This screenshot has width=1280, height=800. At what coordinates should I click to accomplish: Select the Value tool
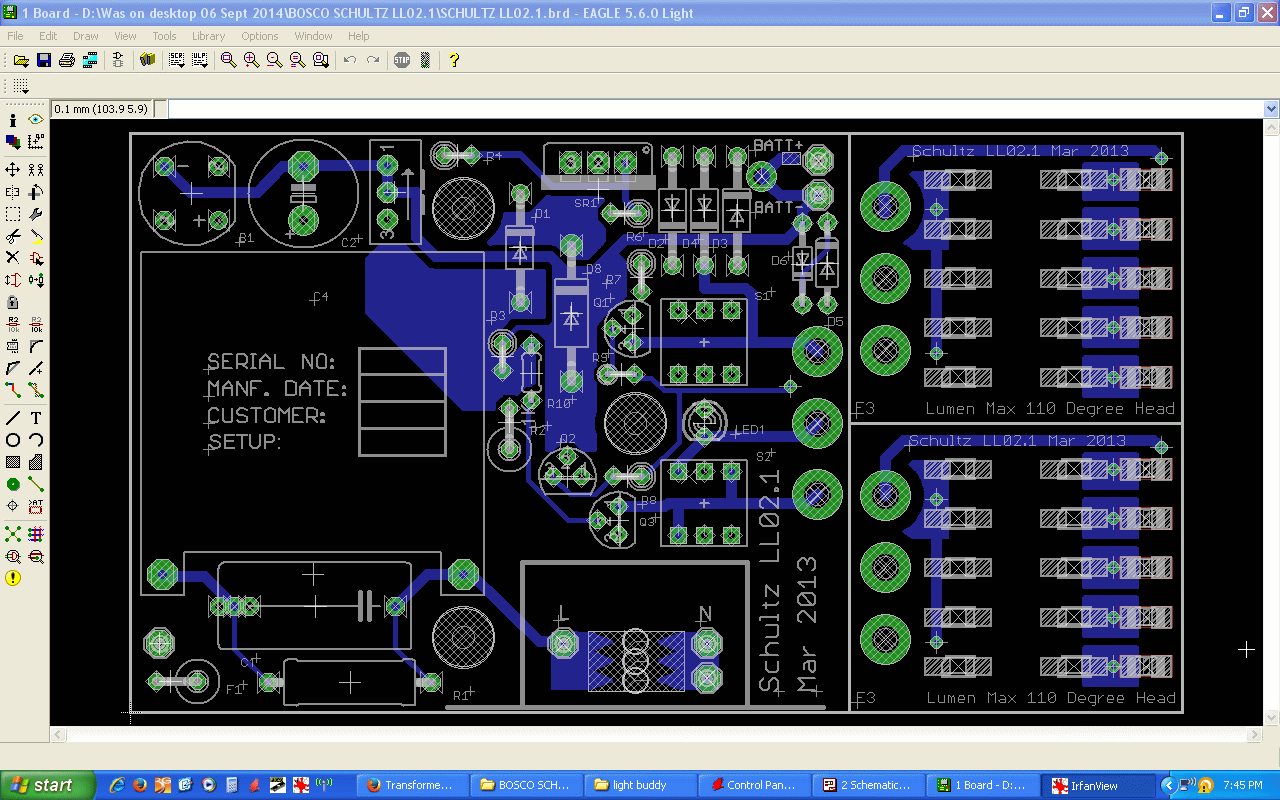tap(36, 324)
